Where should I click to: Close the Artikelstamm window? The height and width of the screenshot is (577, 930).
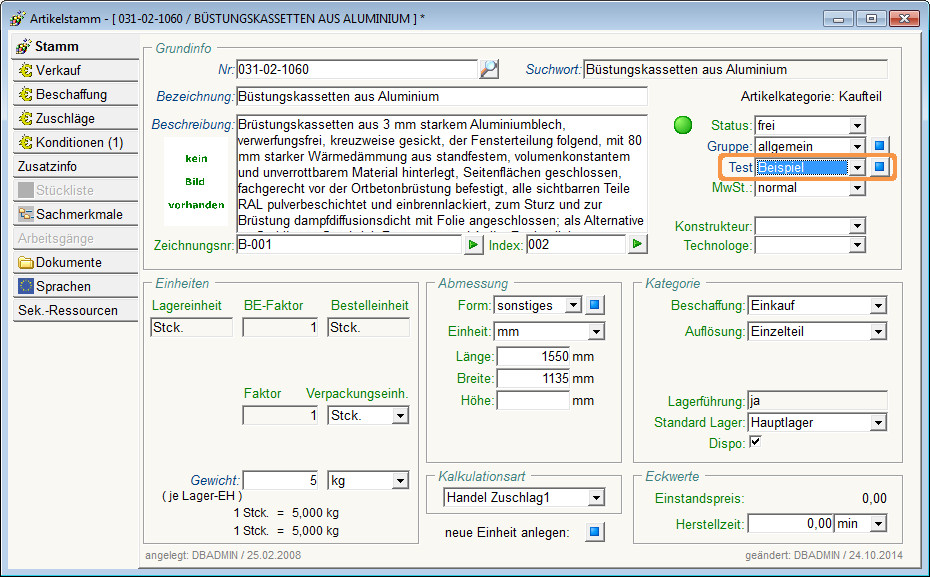pyautogui.click(x=904, y=18)
